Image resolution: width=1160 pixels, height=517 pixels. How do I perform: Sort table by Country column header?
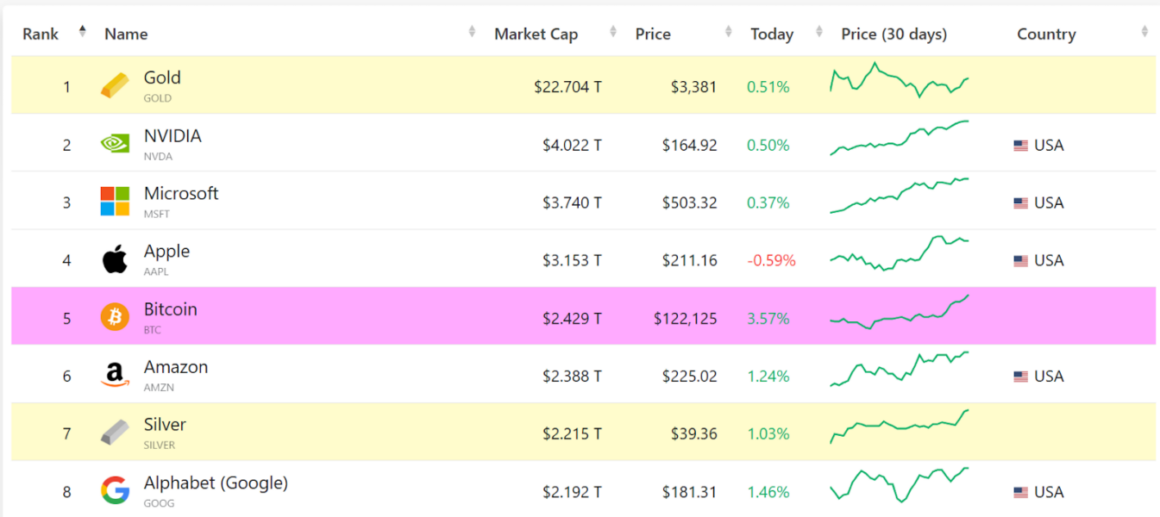[x=1046, y=34]
